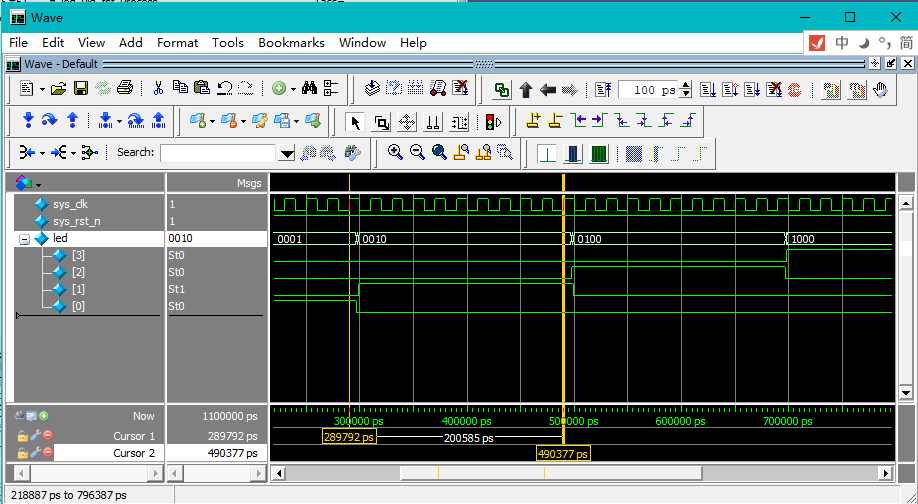918x504 pixels.
Task: Open the Format menu
Action: 177,43
